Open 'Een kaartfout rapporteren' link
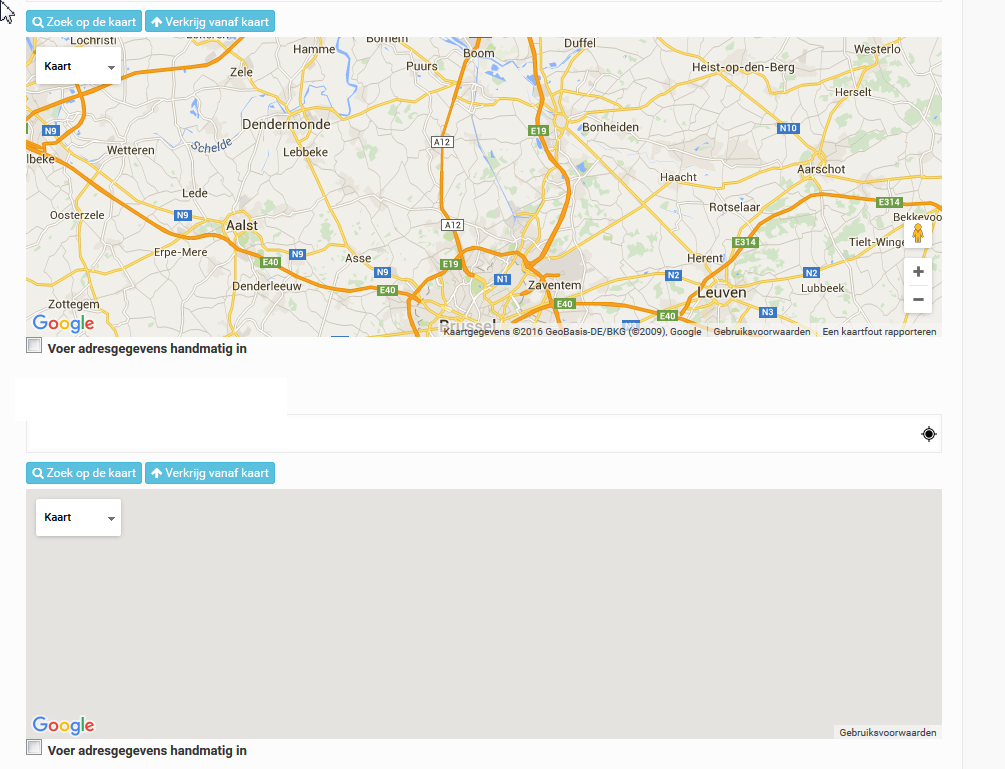 [x=879, y=332]
